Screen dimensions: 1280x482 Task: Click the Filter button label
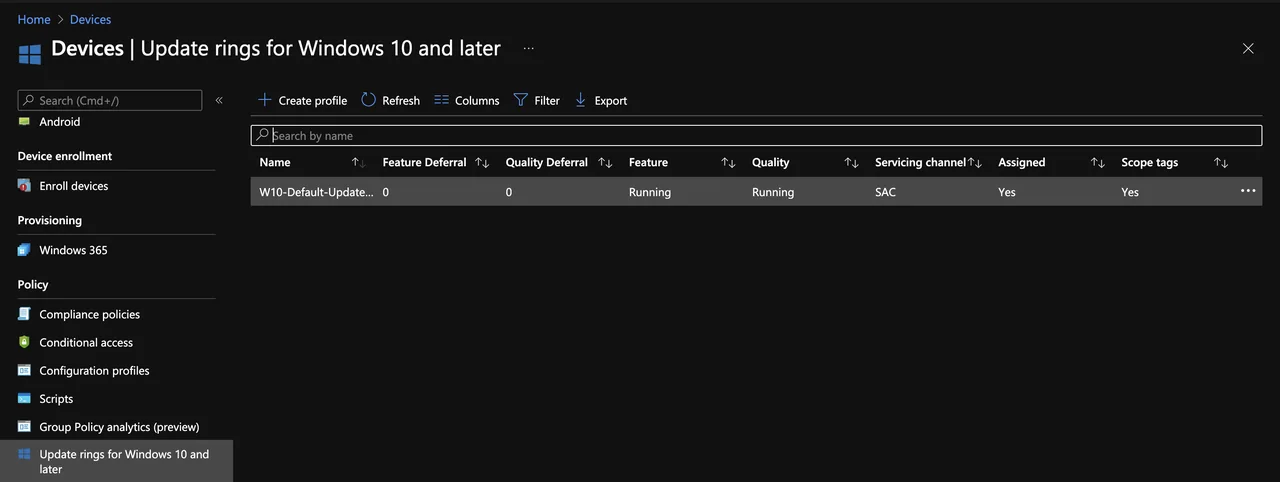click(547, 100)
